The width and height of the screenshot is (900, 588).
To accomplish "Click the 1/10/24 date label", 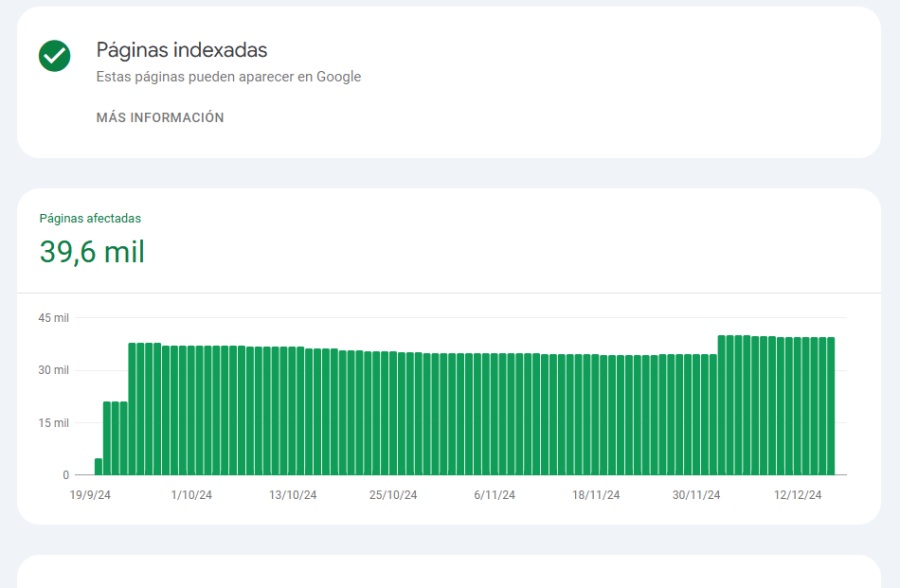I will (x=191, y=495).
